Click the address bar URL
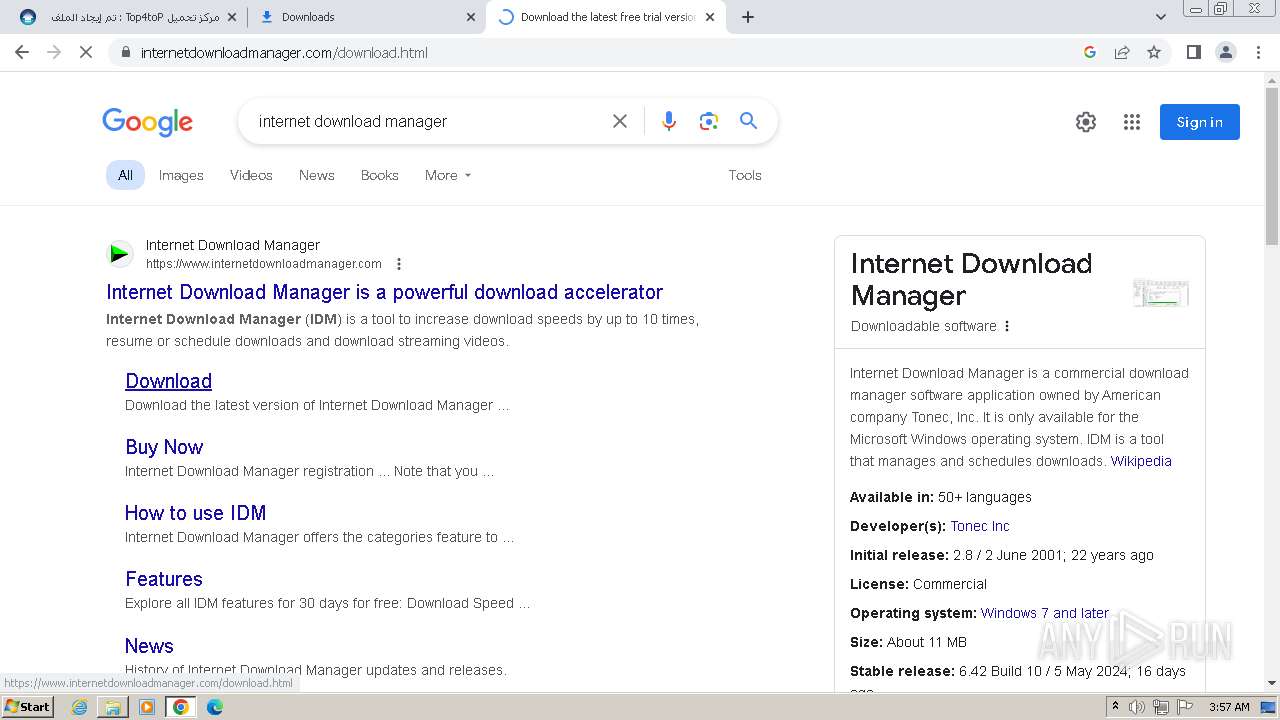 [x=285, y=52]
